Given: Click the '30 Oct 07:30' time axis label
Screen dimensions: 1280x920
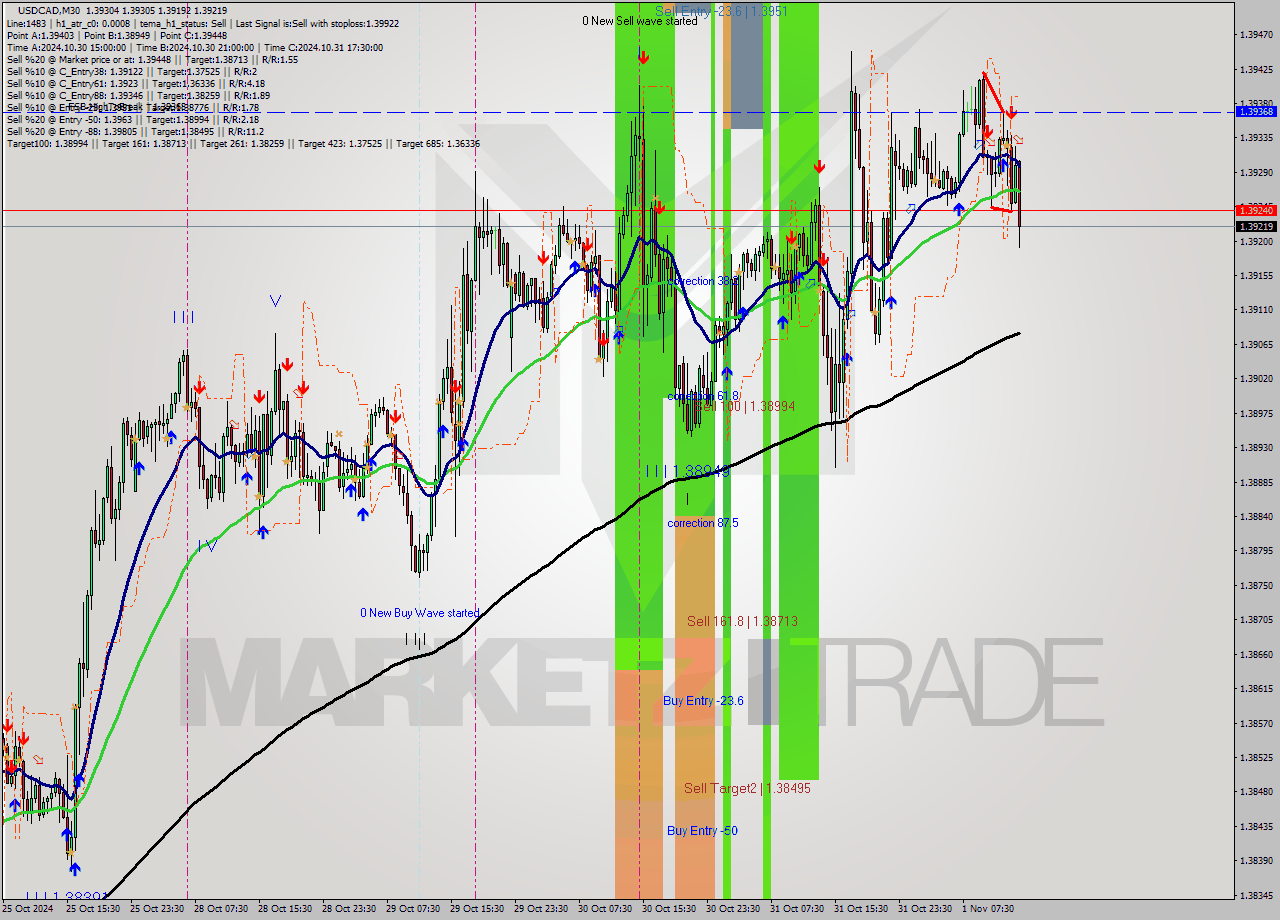Looking at the screenshot, I should pos(605,909).
